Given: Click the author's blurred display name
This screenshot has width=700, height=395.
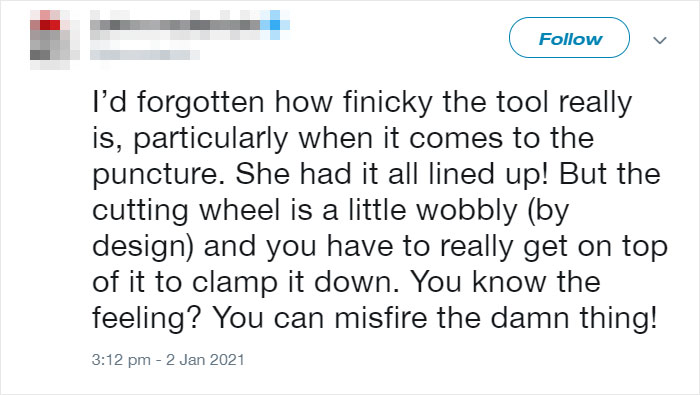Looking at the screenshot, I should click(175, 25).
